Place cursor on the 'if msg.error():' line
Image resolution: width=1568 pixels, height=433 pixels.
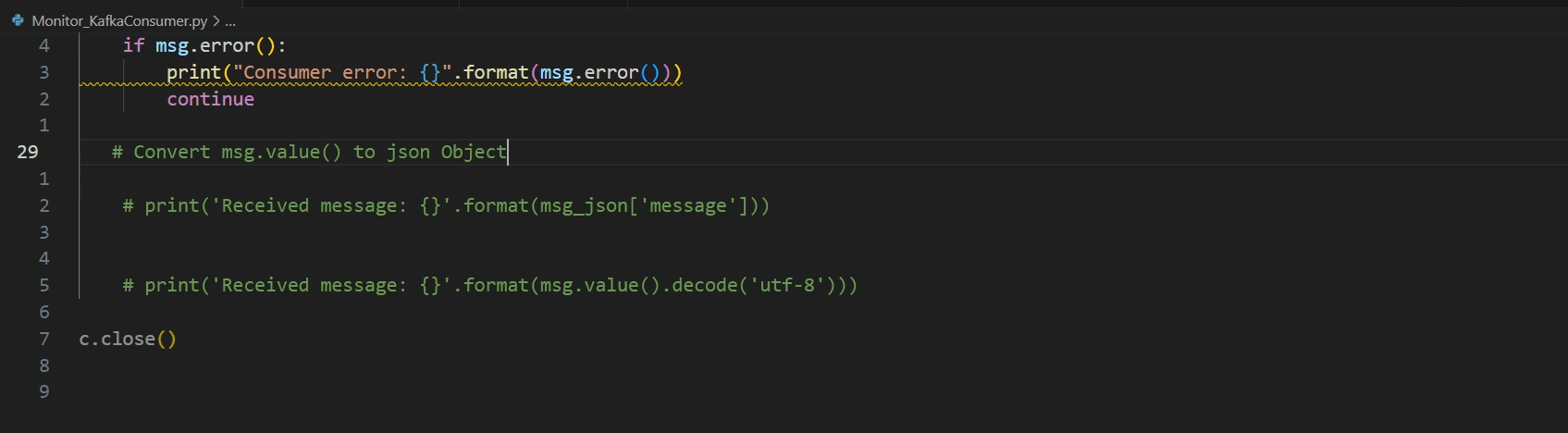[204, 45]
